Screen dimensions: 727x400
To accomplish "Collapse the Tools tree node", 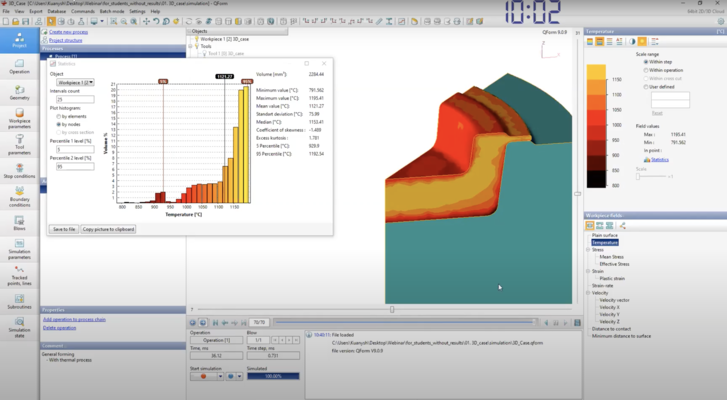I will pos(190,46).
